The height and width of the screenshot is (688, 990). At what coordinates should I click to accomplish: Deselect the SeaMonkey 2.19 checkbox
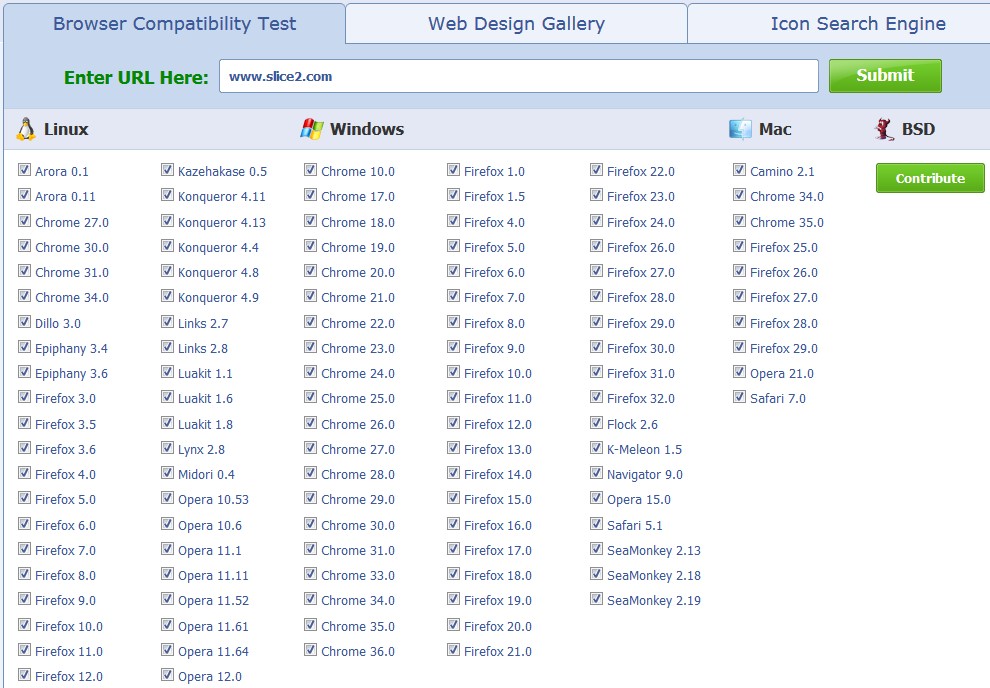597,599
